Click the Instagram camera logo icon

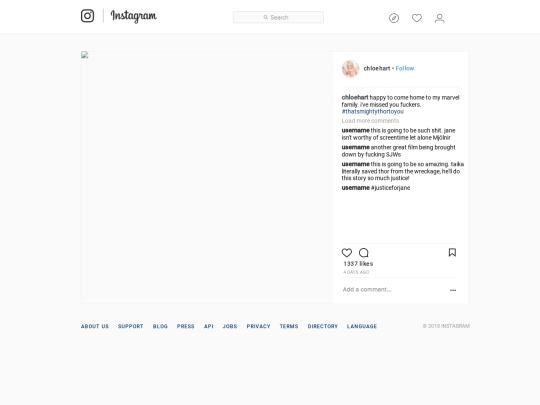point(87,16)
